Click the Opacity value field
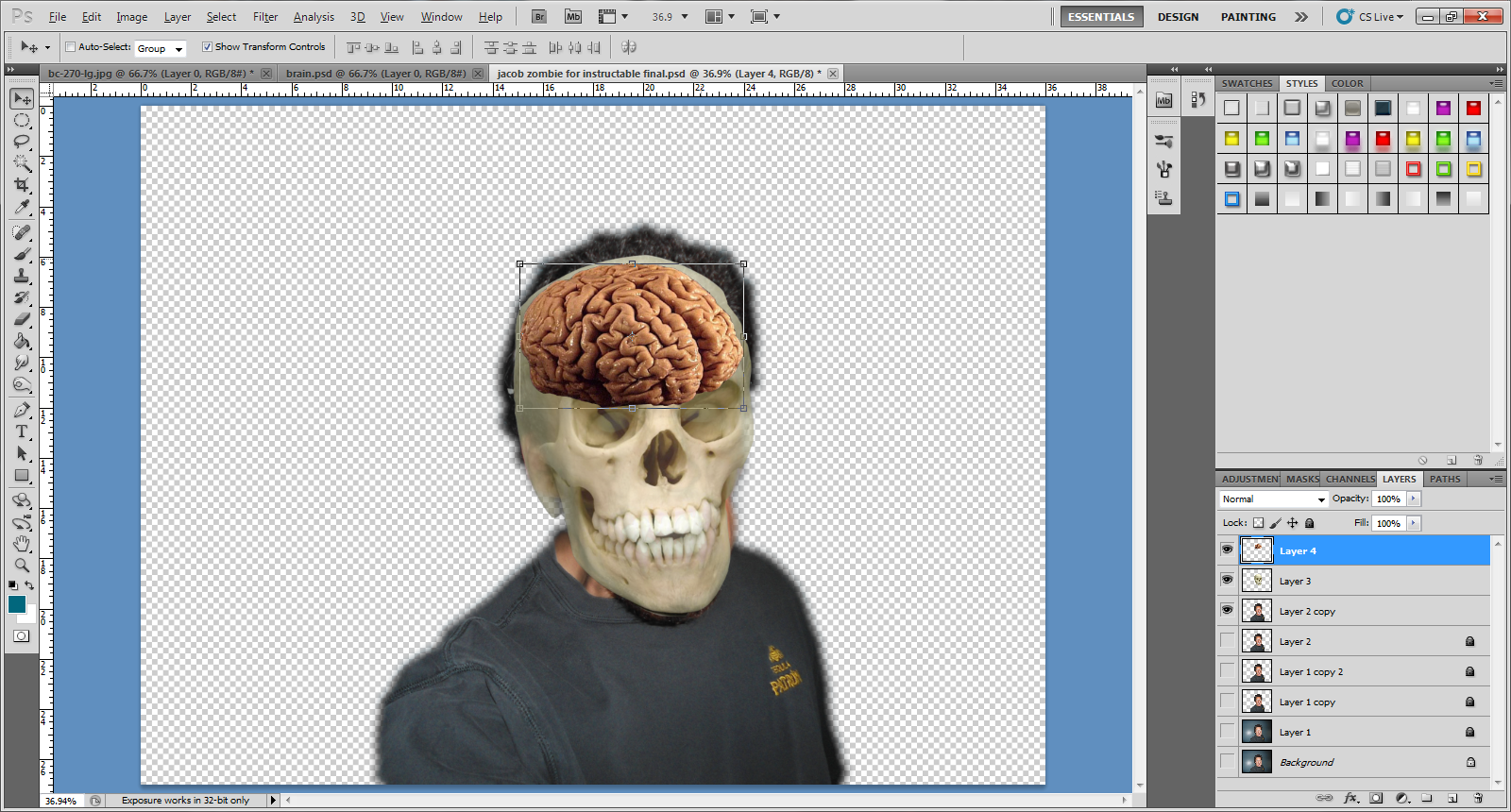Viewport: 1511px width, 812px height. click(1389, 499)
